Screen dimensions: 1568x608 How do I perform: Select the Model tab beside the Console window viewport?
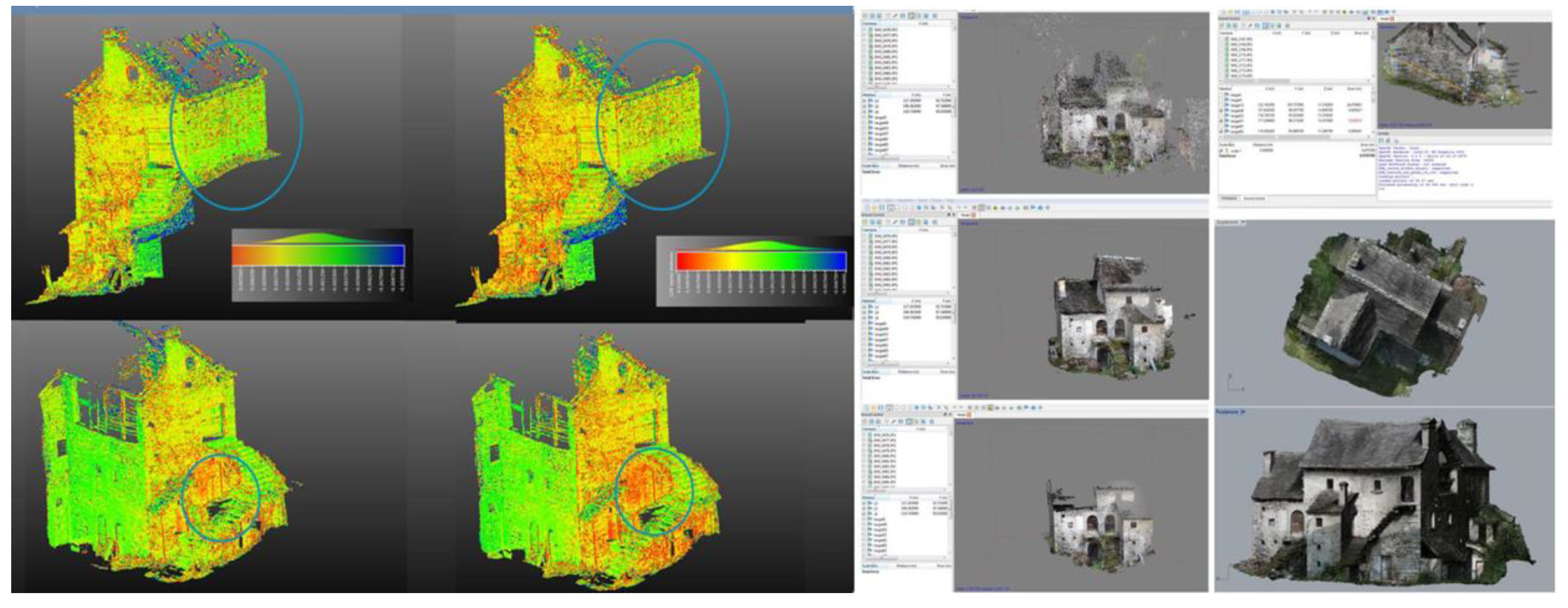tap(1385, 19)
